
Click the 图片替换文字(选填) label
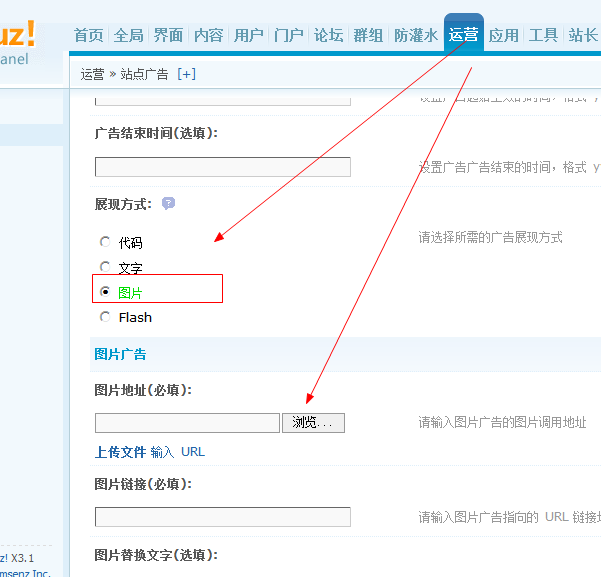click(x=156, y=555)
